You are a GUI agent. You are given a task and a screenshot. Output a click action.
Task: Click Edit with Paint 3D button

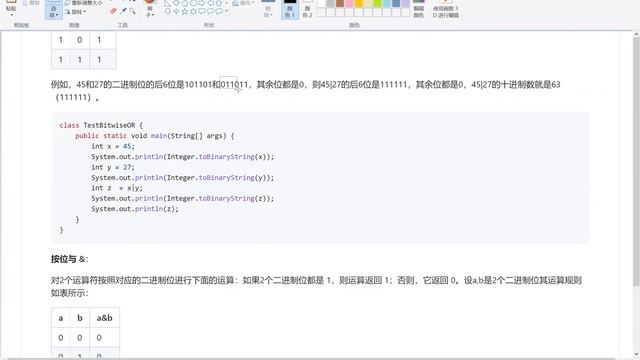[x=446, y=9]
